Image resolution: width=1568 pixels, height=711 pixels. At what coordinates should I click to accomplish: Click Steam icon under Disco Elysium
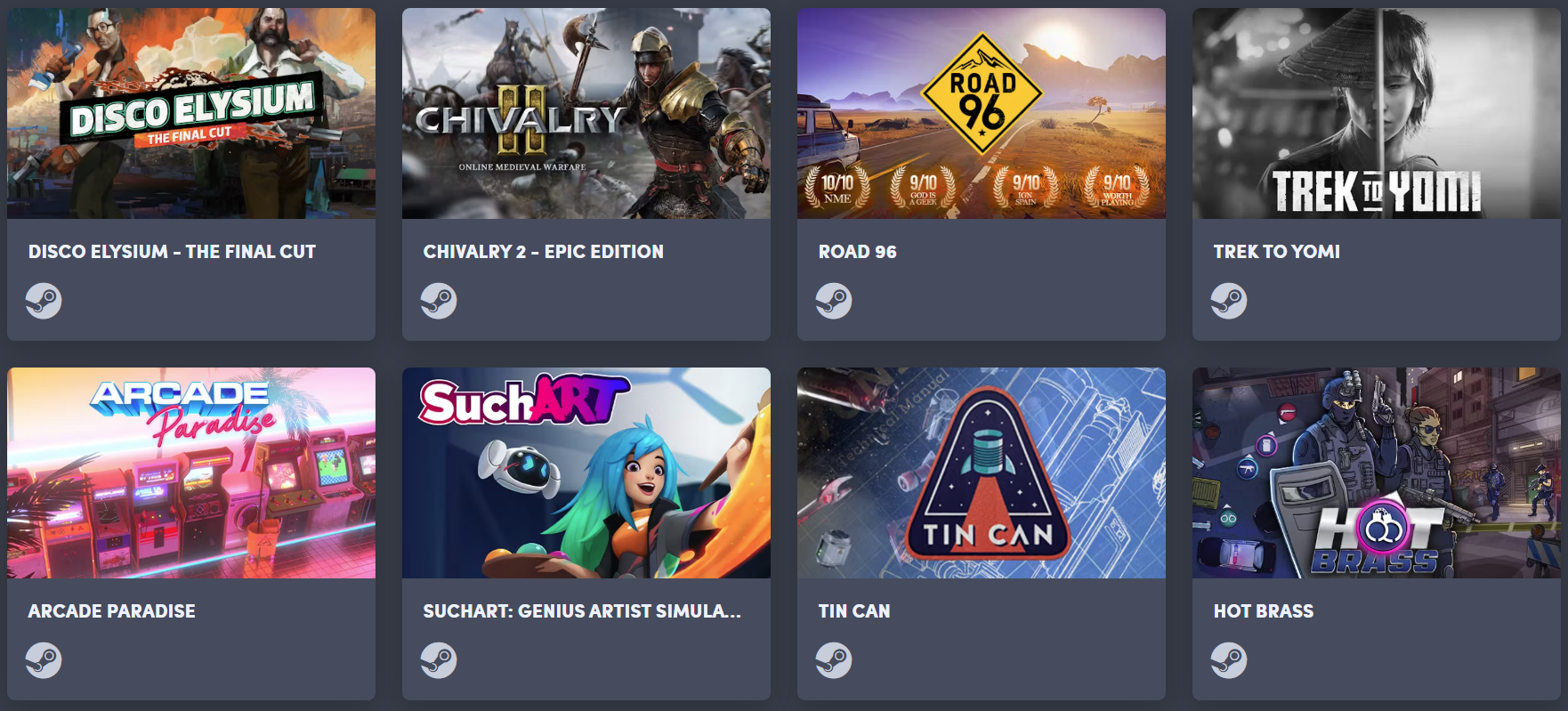(x=44, y=301)
